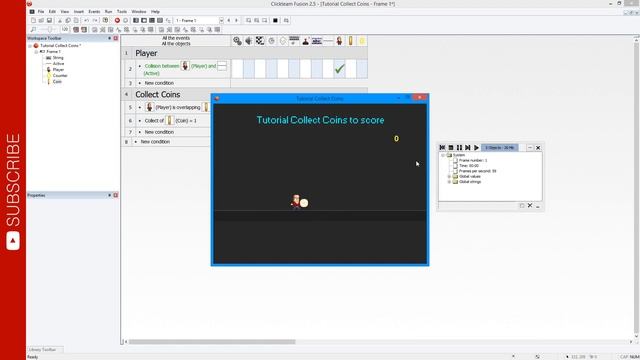Pause the application in debugger
The image size is (640, 360).
click(459, 147)
